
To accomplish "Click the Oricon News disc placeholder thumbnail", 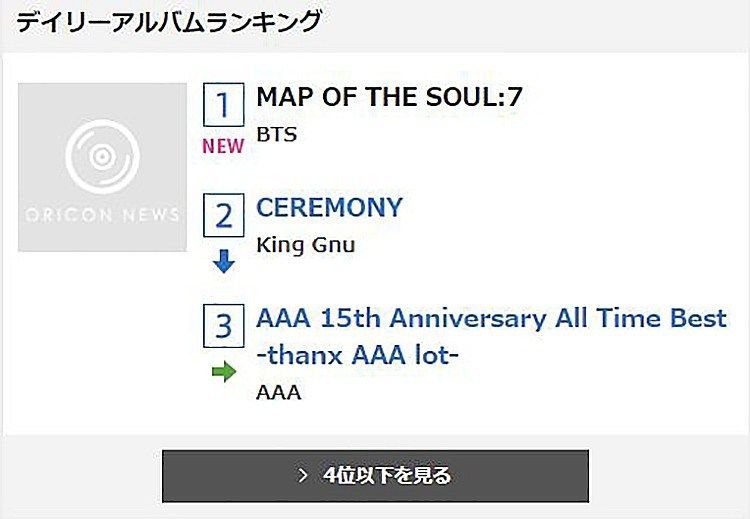I will pos(102,167).
